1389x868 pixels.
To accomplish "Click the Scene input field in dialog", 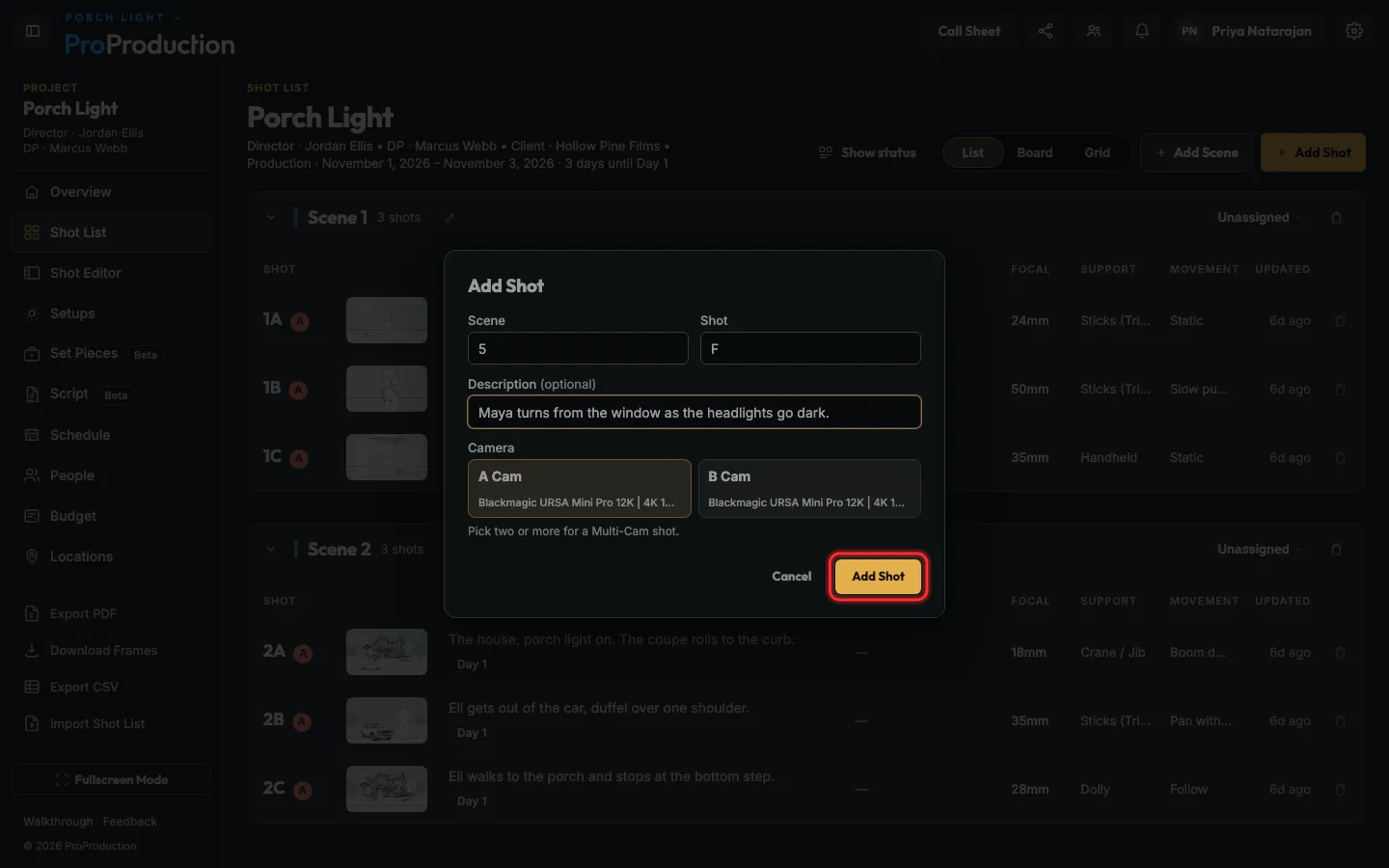I will coord(578,348).
